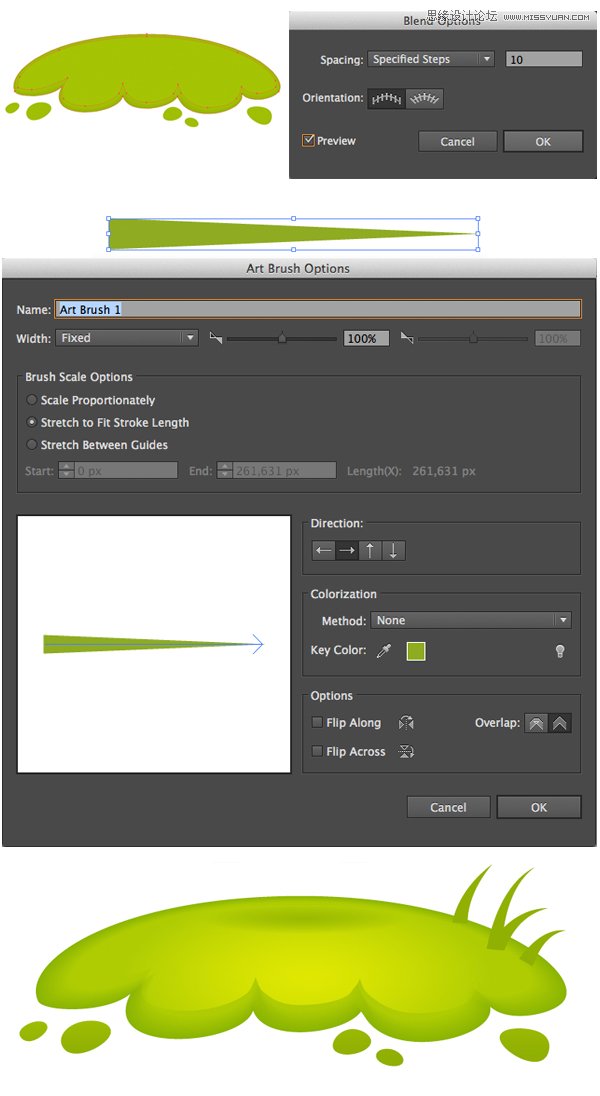Click the Art Brush Options title bar

(299, 268)
